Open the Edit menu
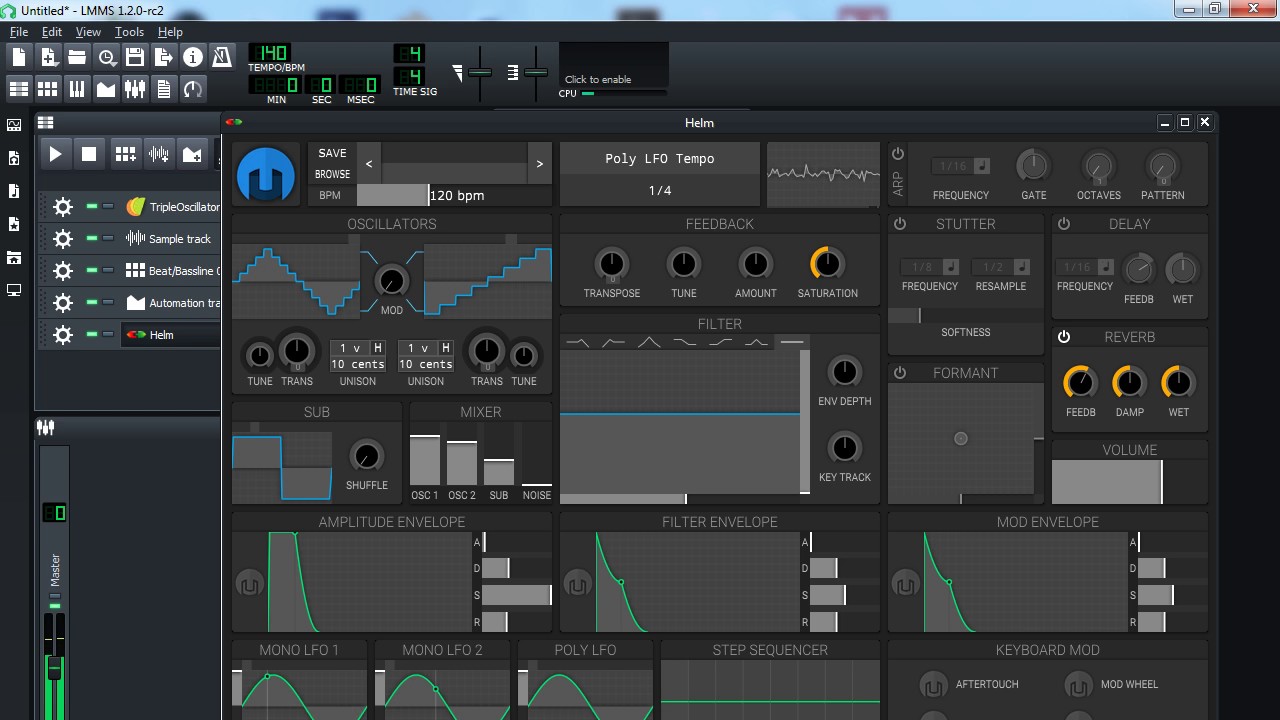 52,32
